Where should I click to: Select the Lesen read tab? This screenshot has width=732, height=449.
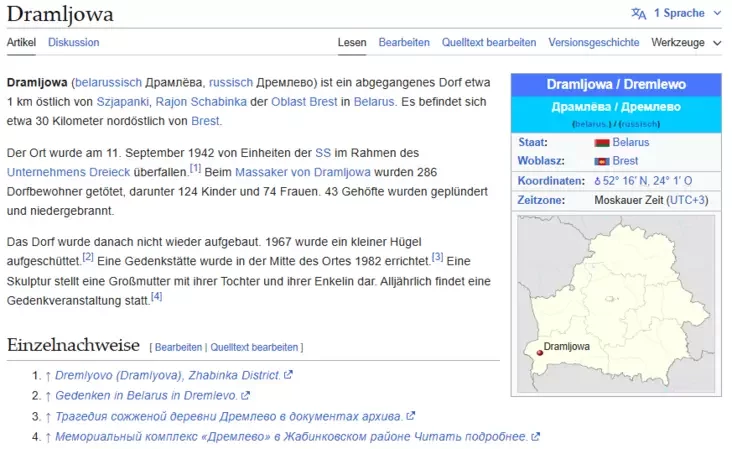352,42
